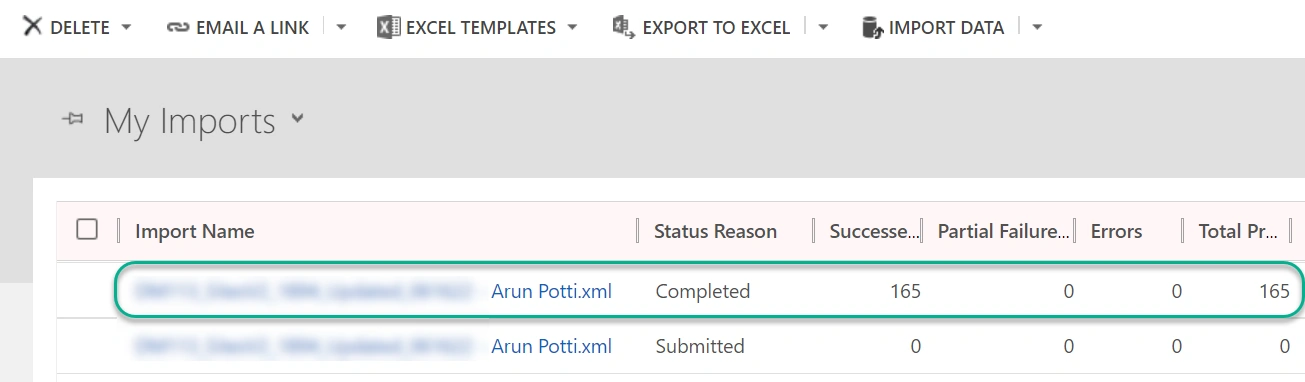The width and height of the screenshot is (1305, 382).
Task: Open the My Imports view selector chevron
Action: point(297,119)
